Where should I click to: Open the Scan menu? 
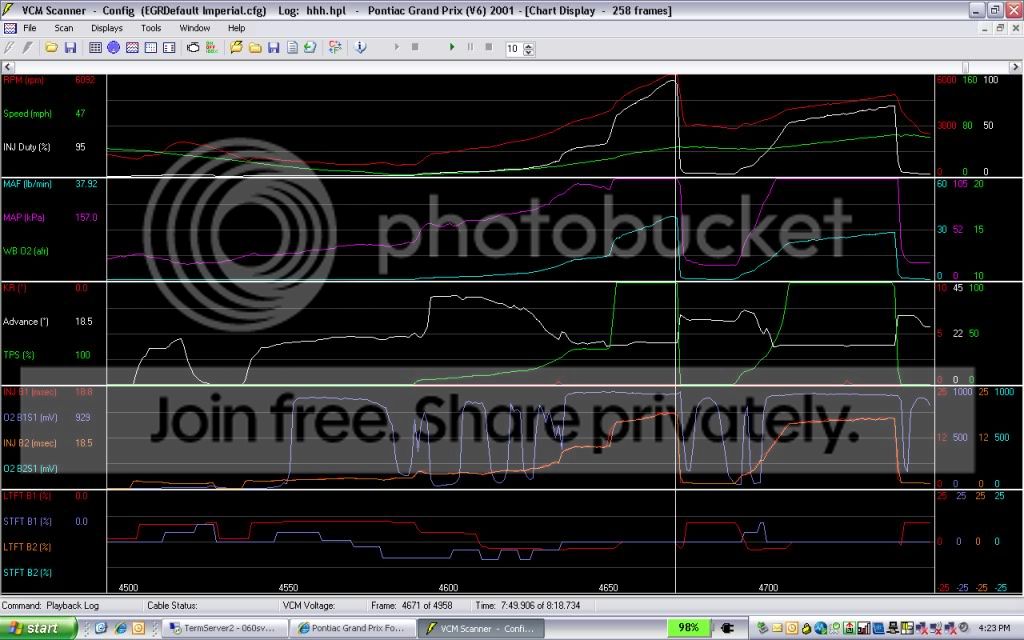click(64, 28)
